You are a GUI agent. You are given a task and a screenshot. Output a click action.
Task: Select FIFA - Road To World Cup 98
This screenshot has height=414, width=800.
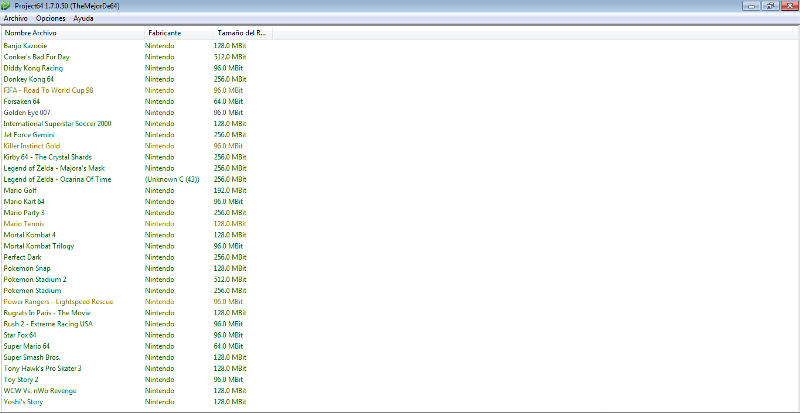tap(48, 90)
